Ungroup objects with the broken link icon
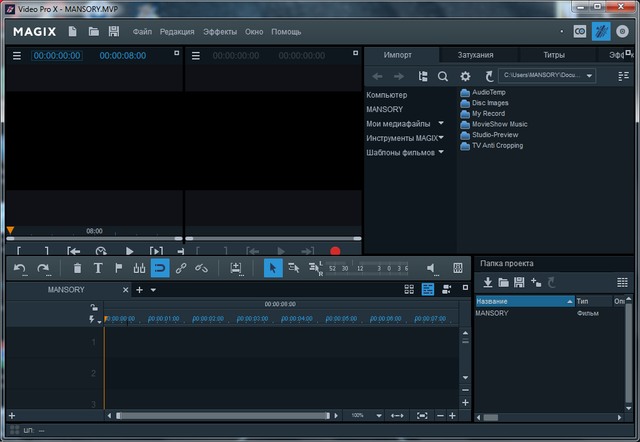Viewport: 640px width, 442px height. click(x=201, y=268)
